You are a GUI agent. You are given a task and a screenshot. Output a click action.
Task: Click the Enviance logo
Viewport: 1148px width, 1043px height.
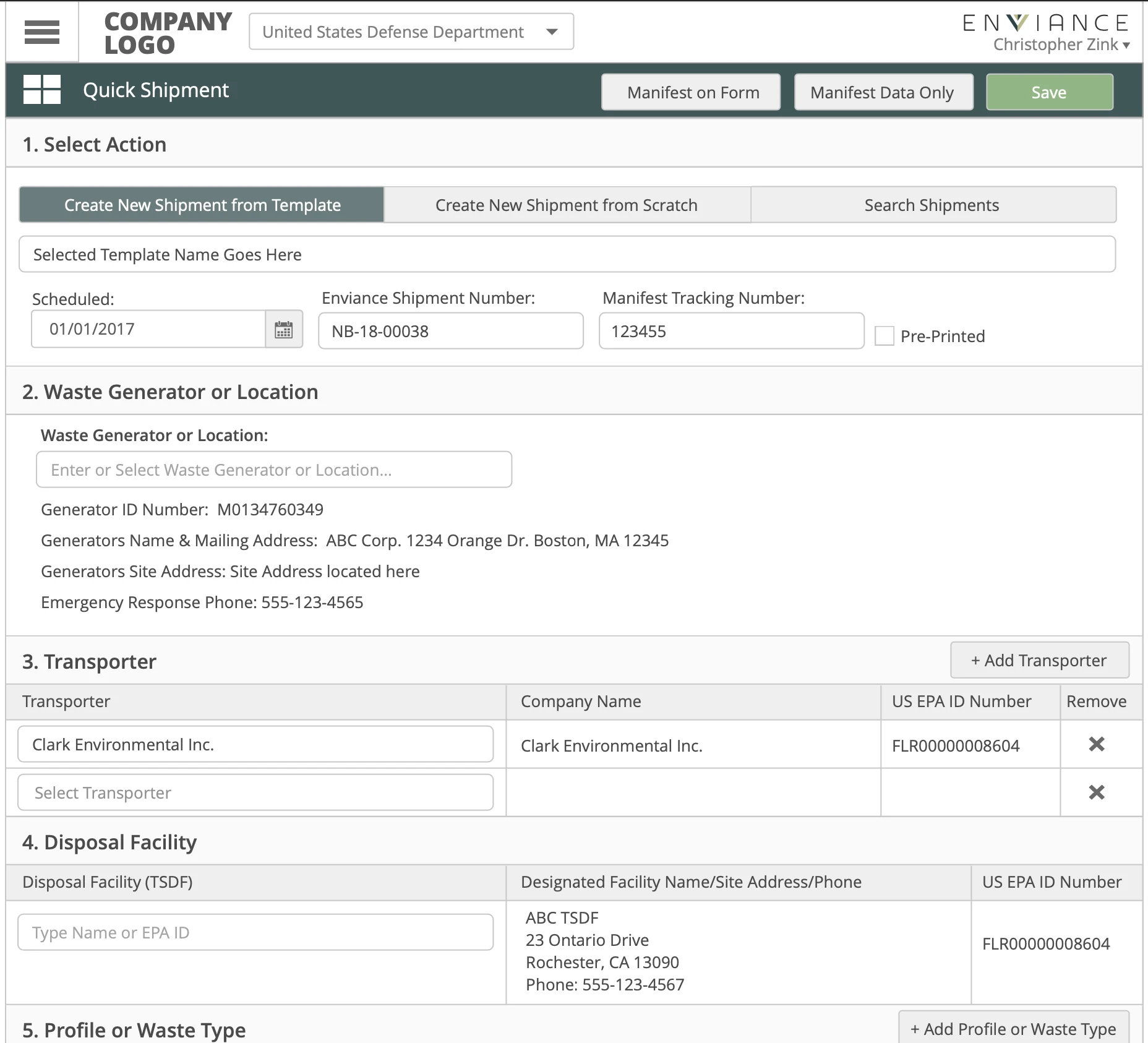pyautogui.click(x=1046, y=23)
